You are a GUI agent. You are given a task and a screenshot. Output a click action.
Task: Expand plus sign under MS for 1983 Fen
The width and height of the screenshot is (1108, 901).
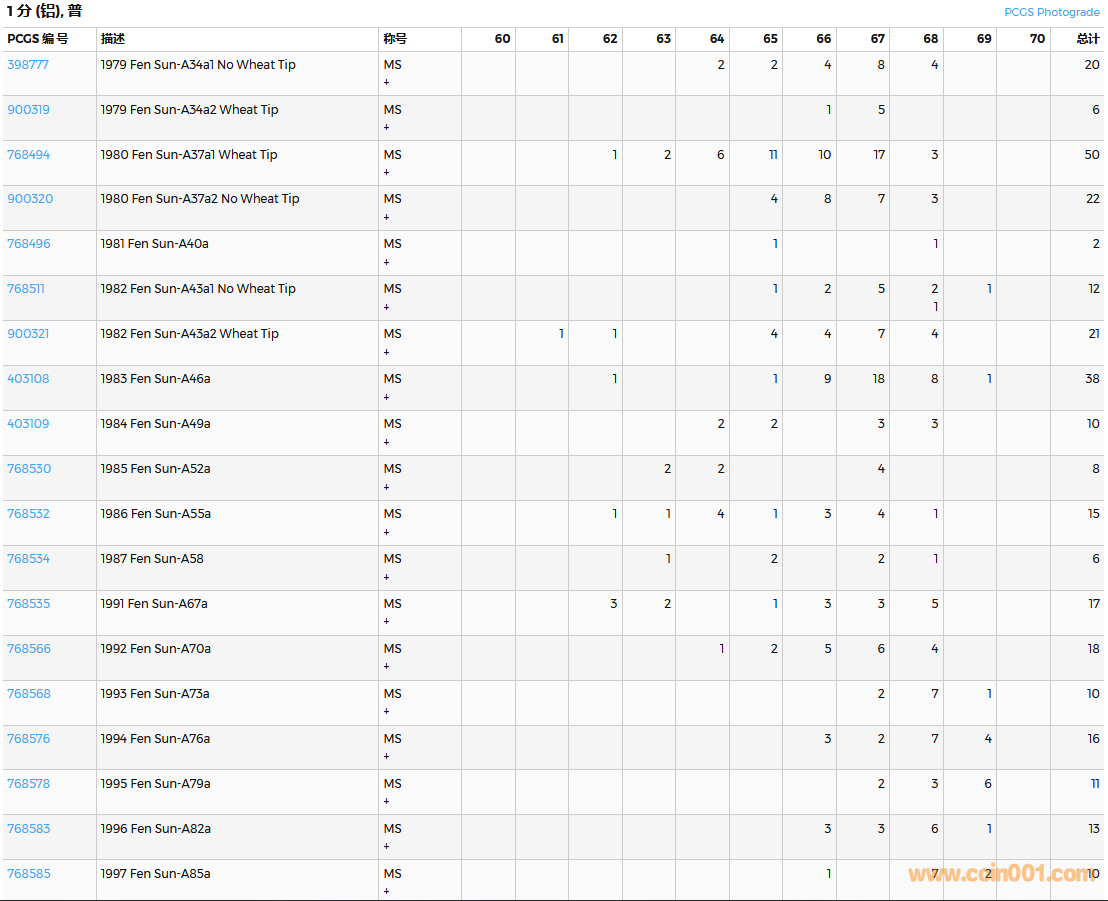click(x=387, y=397)
